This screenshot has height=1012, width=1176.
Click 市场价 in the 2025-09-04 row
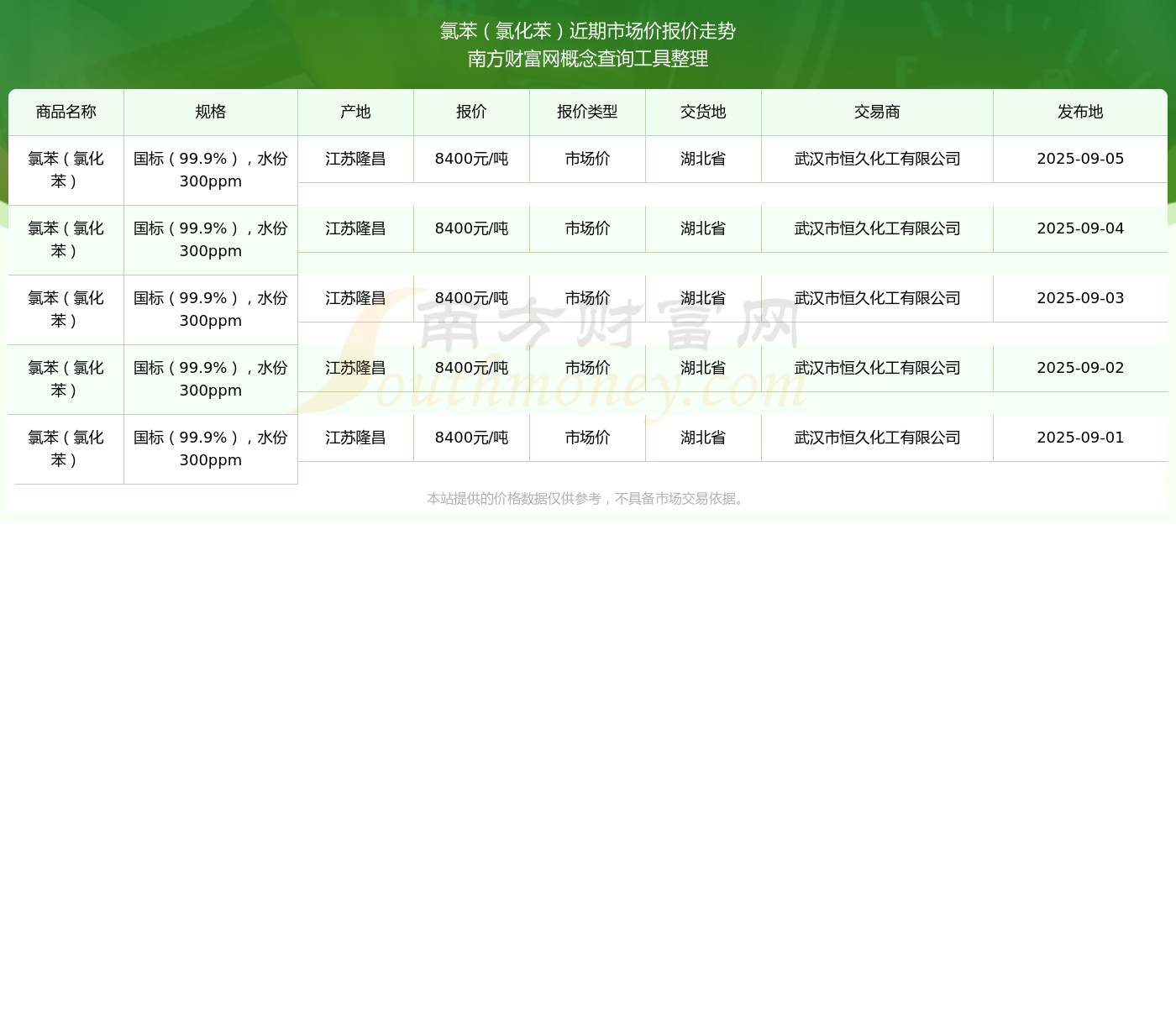(588, 228)
